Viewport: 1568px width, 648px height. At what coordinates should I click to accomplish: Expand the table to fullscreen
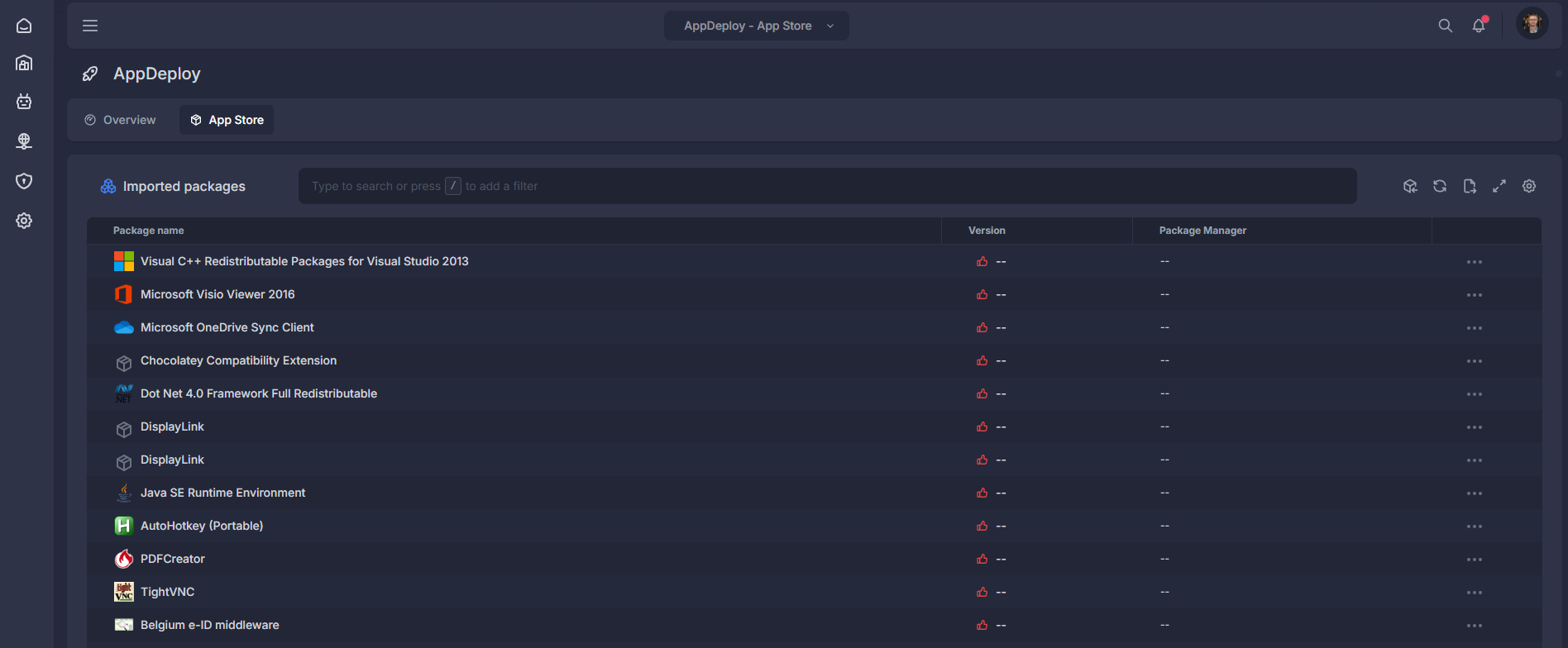click(x=1499, y=186)
